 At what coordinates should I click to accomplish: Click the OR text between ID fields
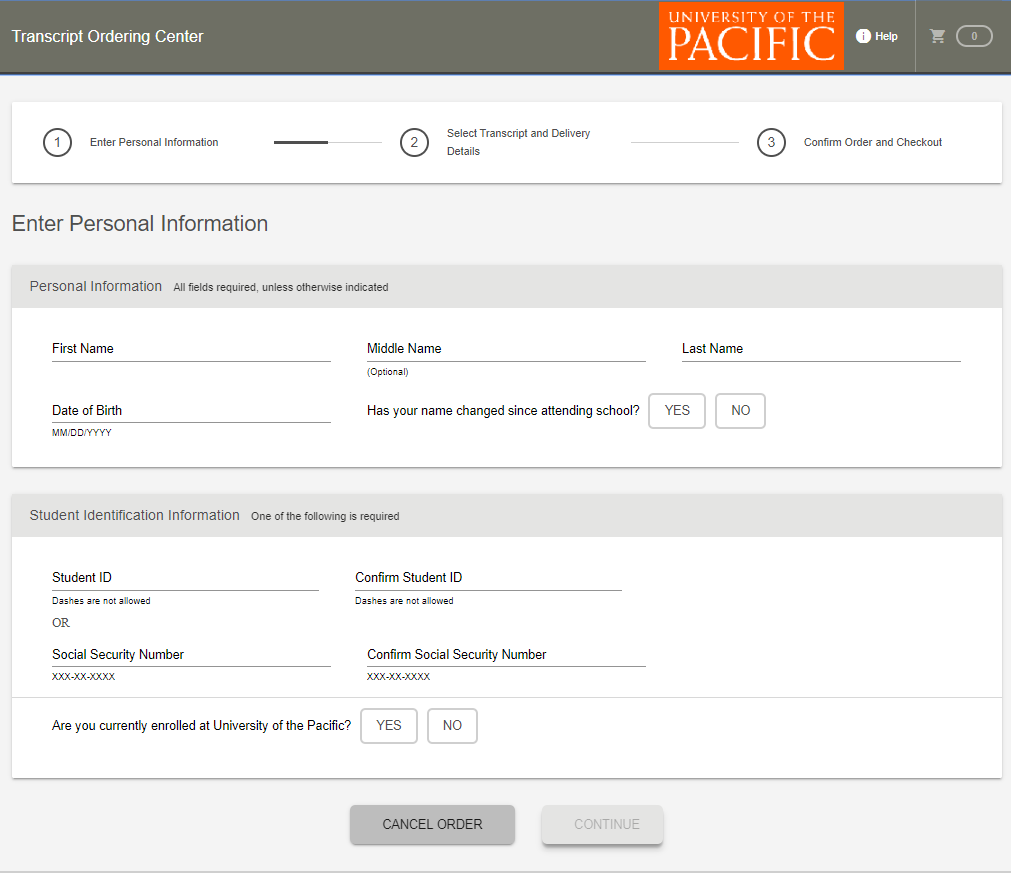61,623
